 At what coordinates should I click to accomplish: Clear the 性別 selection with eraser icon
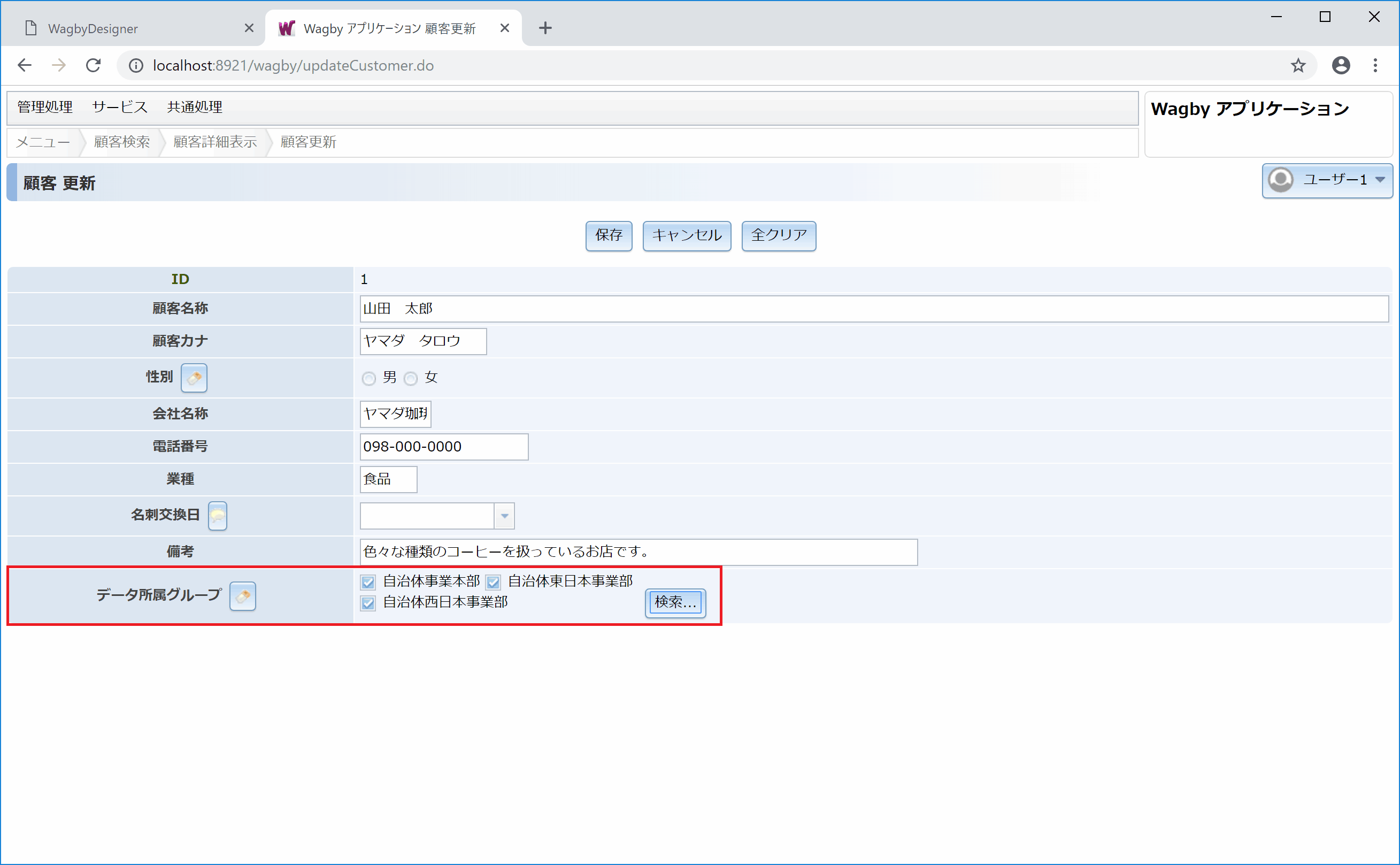coord(194,378)
